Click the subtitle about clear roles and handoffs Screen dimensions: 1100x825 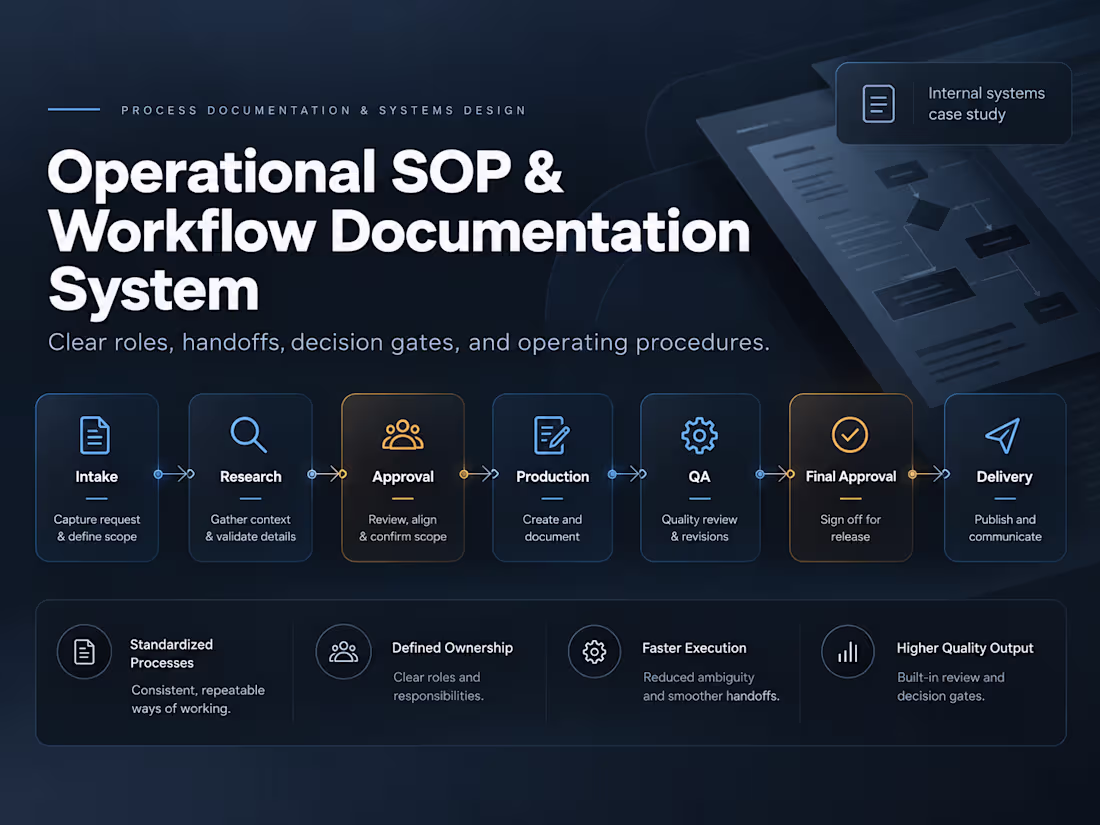[409, 342]
